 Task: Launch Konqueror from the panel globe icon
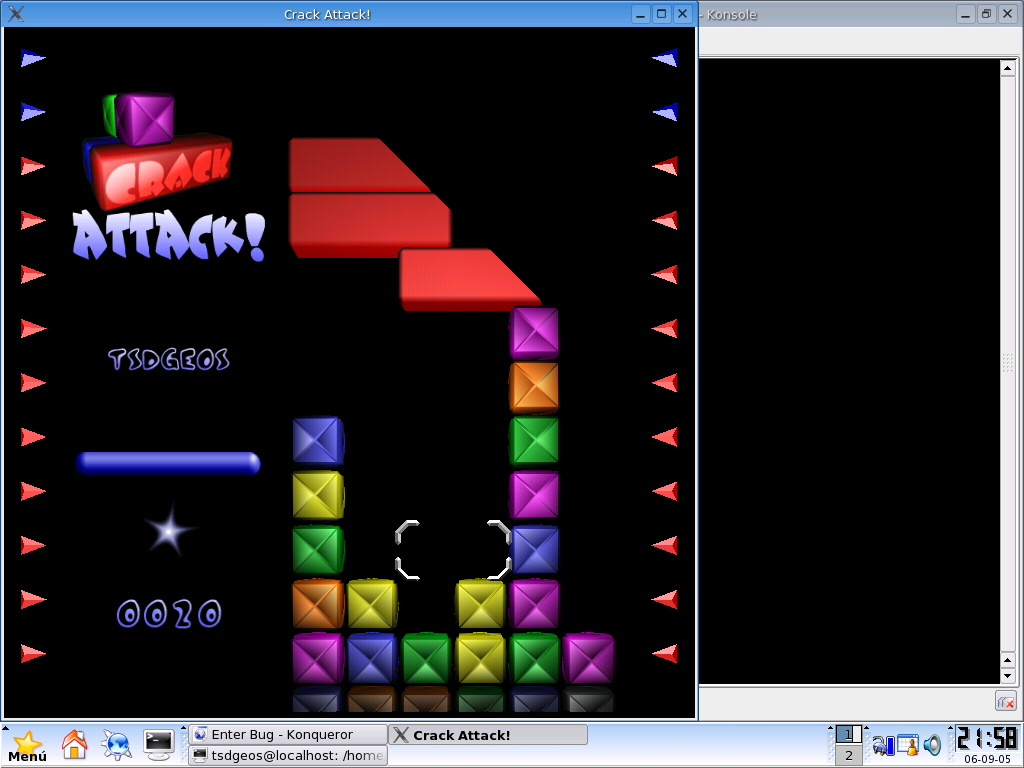[x=117, y=744]
